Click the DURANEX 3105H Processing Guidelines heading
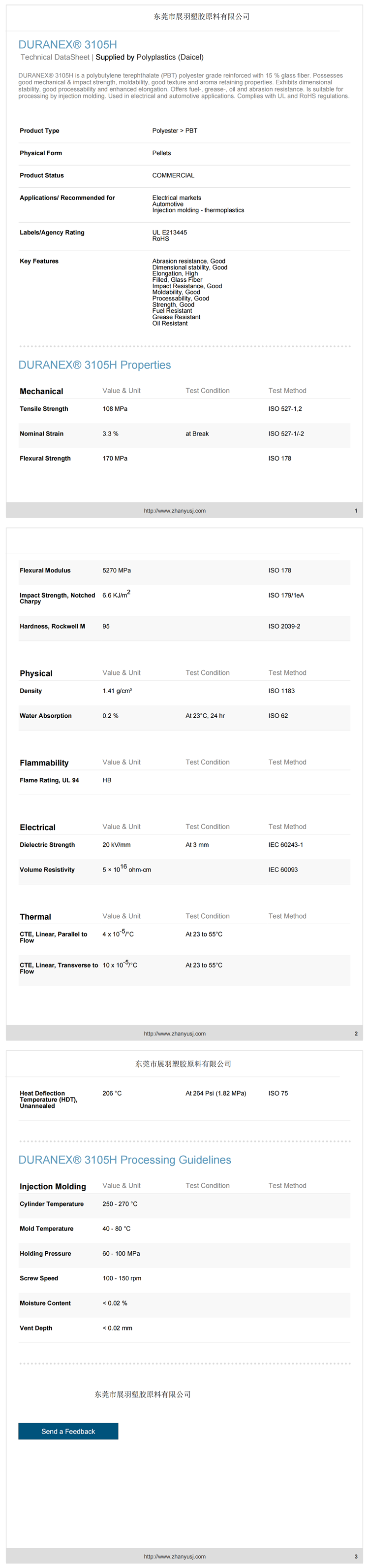This screenshot has height=1568, width=369. coord(124,1160)
